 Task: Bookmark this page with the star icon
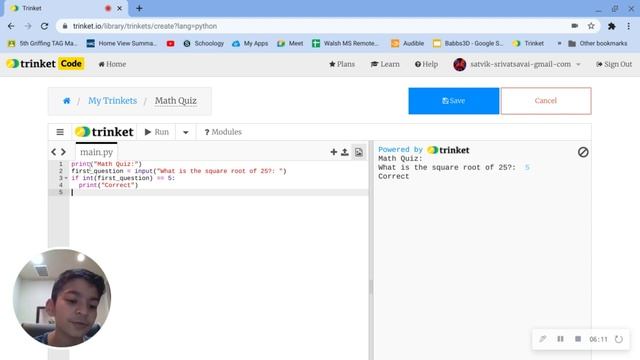[591, 26]
